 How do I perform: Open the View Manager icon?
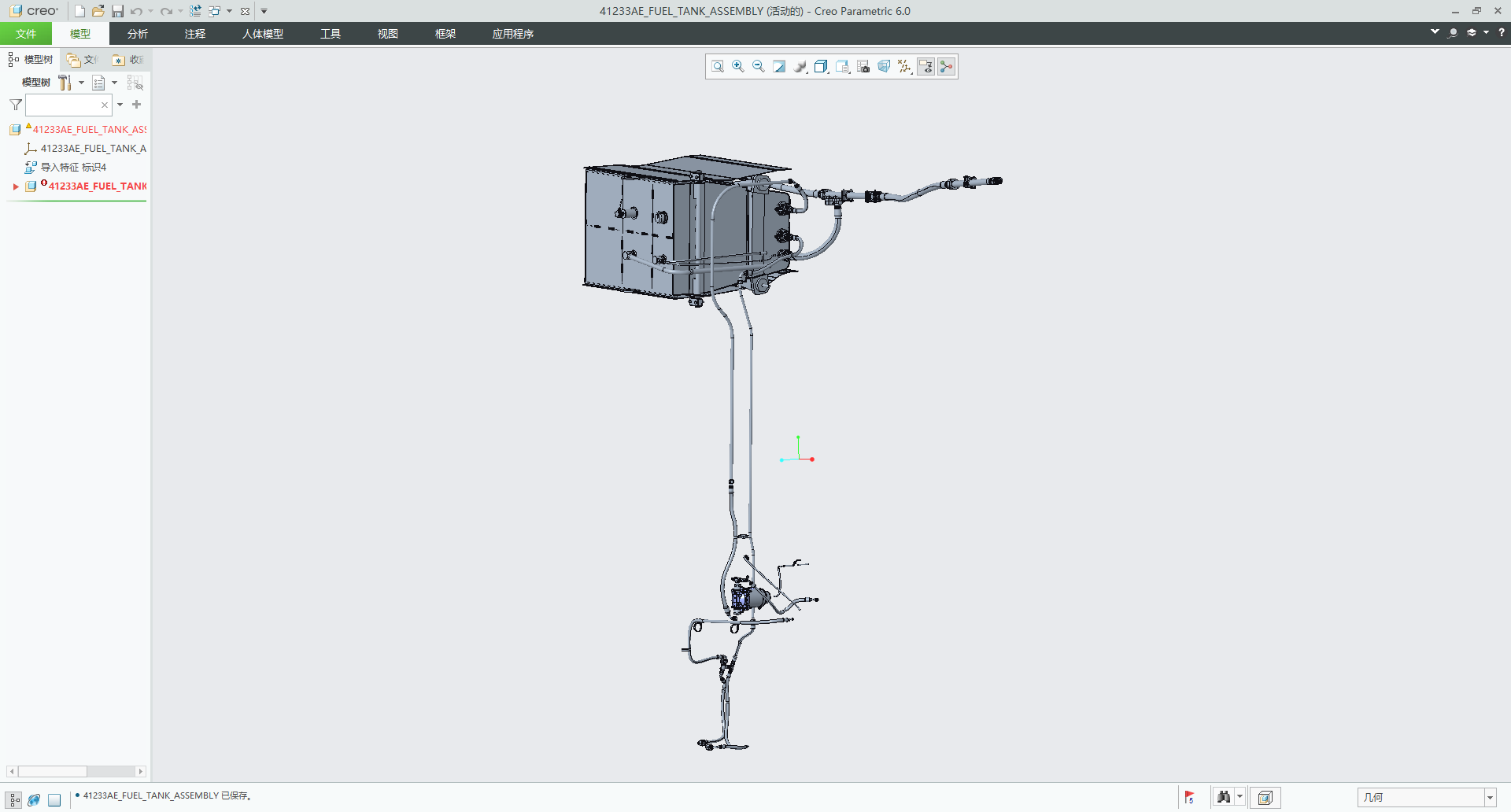point(843,67)
